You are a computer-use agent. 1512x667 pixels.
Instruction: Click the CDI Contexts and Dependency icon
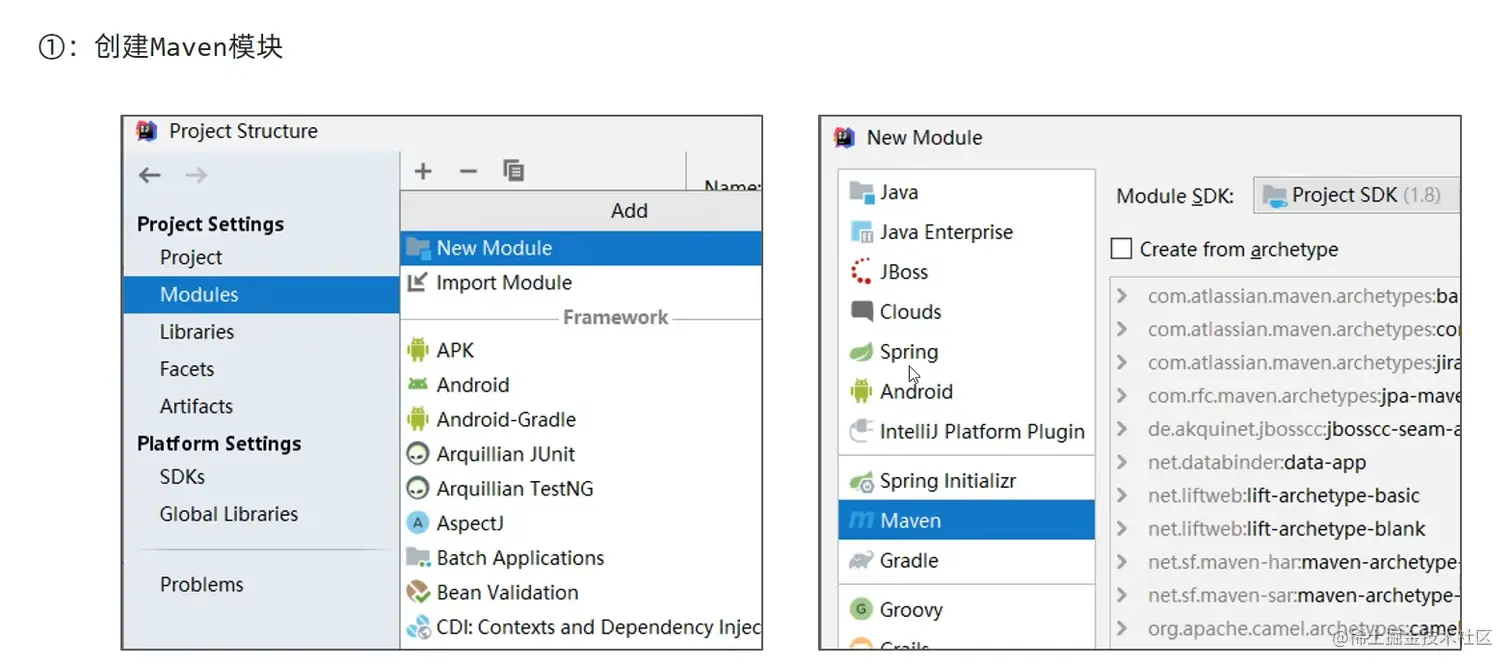coord(418,627)
